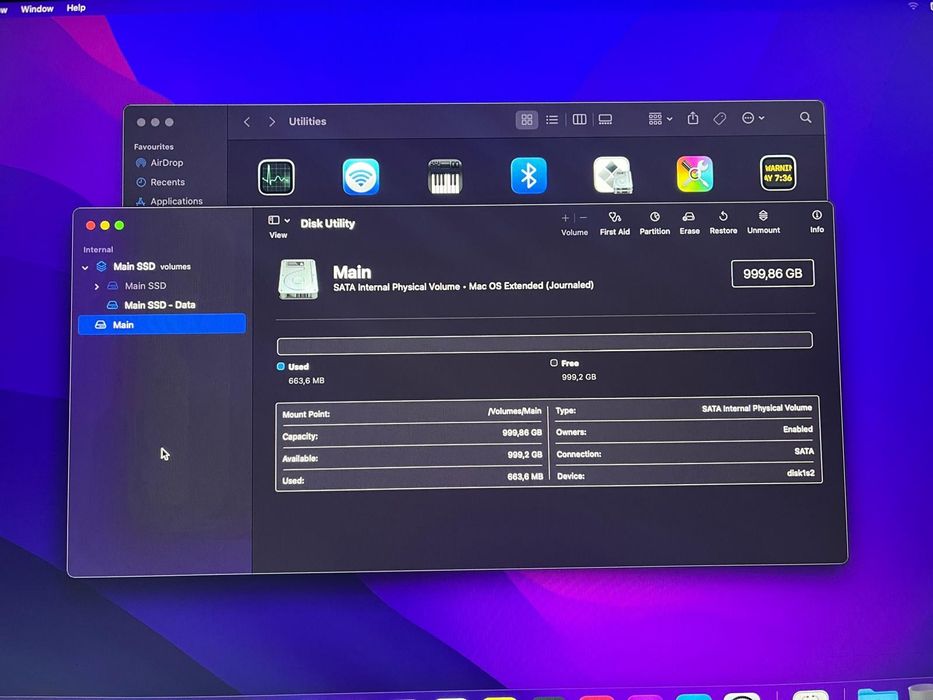The image size is (933, 700).
Task: Remove volume with the minus button
Action: point(583,218)
